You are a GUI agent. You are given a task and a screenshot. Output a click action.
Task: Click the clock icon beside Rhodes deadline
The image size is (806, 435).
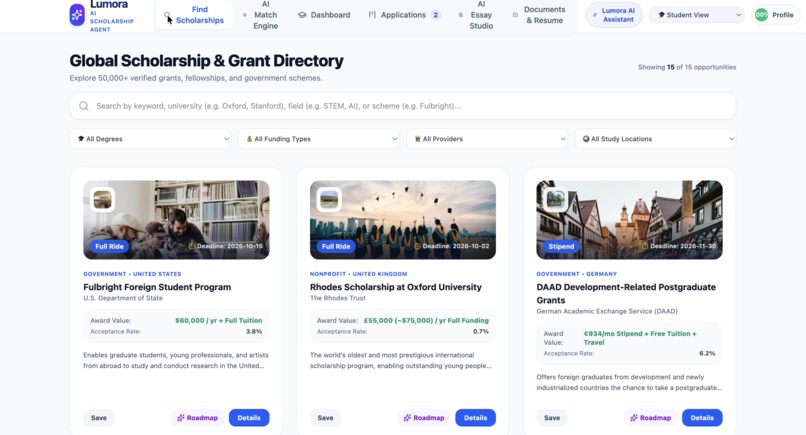tap(418, 246)
